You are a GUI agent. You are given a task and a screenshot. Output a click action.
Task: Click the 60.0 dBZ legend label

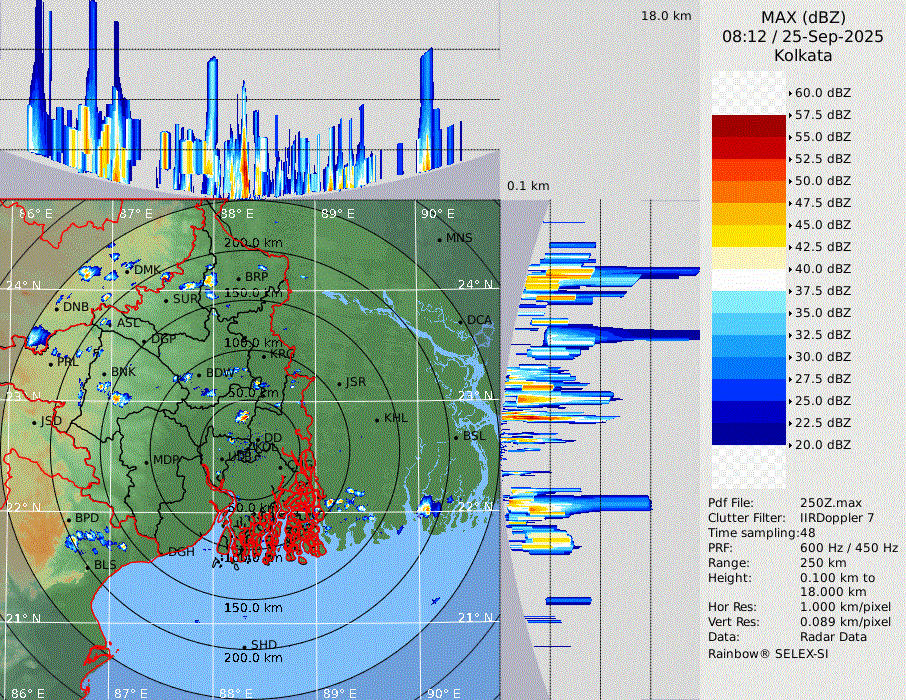click(x=822, y=93)
